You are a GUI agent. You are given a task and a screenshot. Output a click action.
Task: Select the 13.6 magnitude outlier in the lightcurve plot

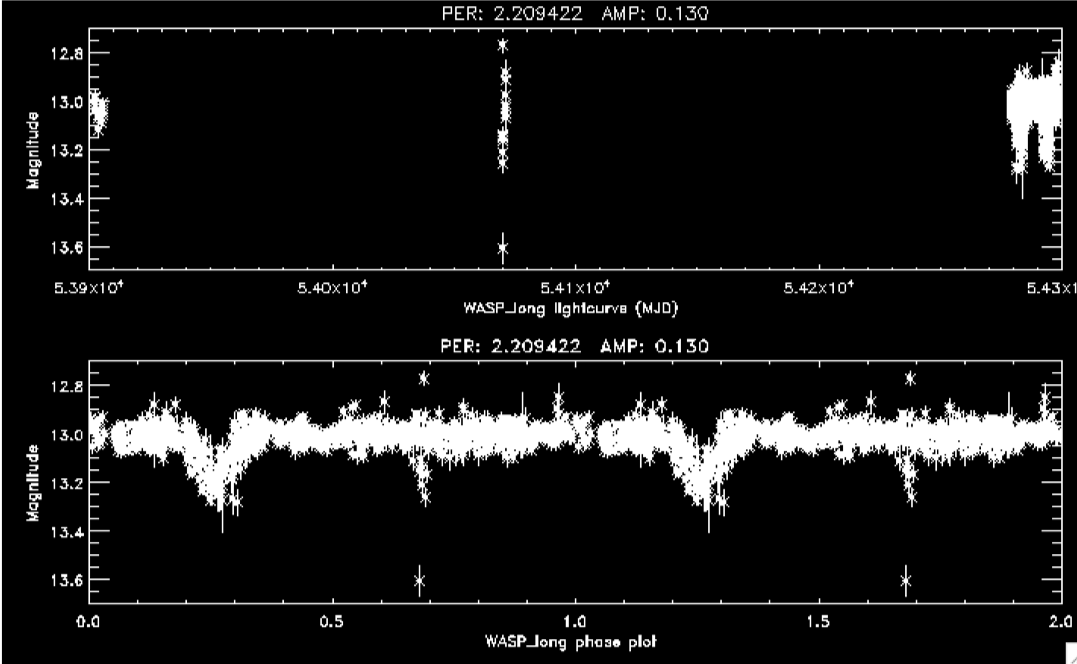click(x=502, y=247)
